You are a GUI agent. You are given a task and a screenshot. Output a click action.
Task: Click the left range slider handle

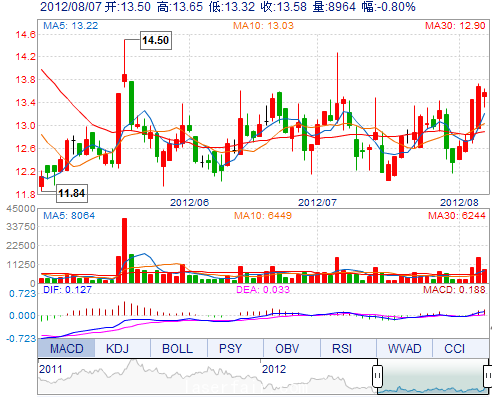click(377, 376)
